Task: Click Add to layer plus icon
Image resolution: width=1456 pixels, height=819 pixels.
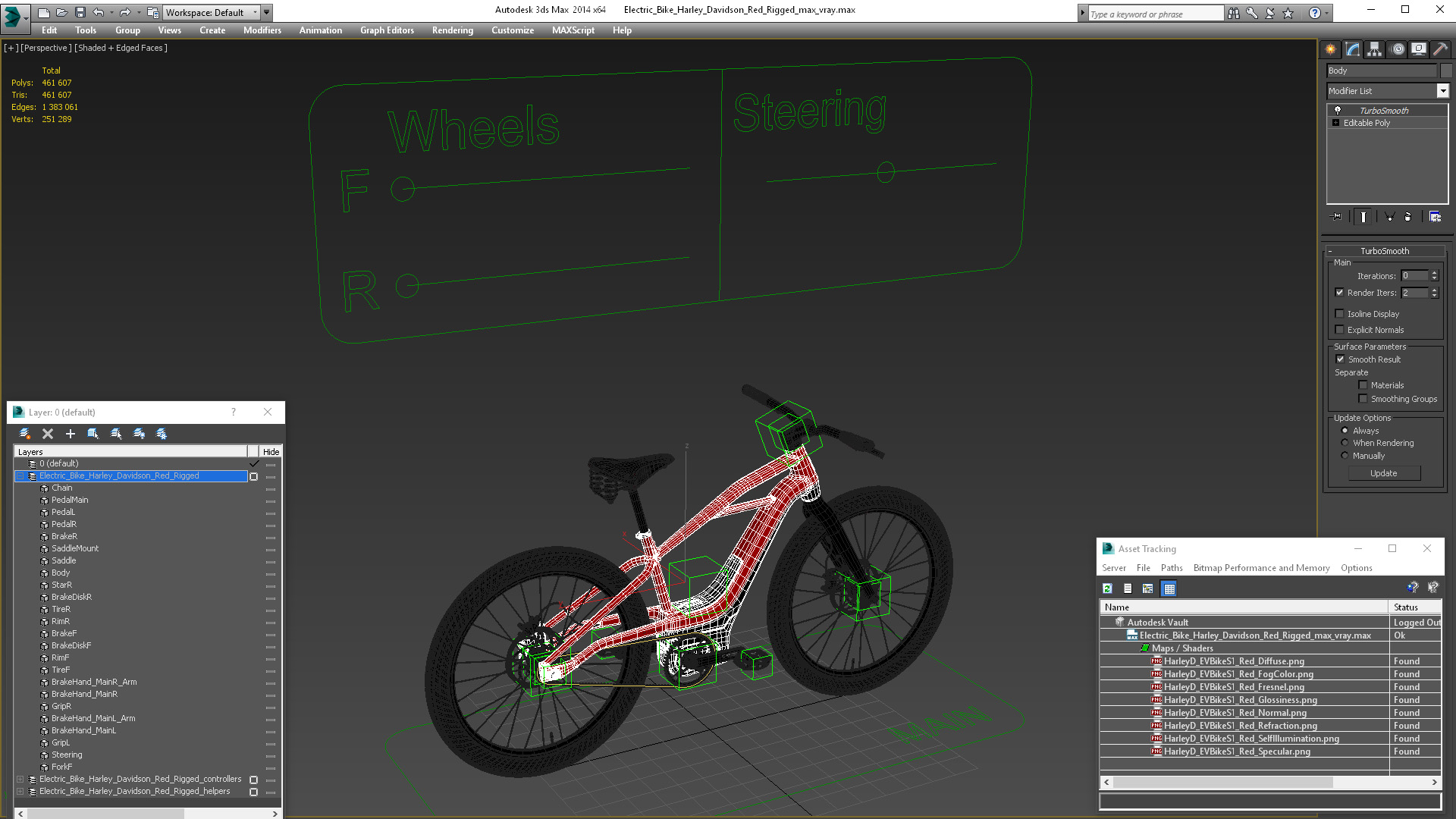Action: tap(71, 434)
